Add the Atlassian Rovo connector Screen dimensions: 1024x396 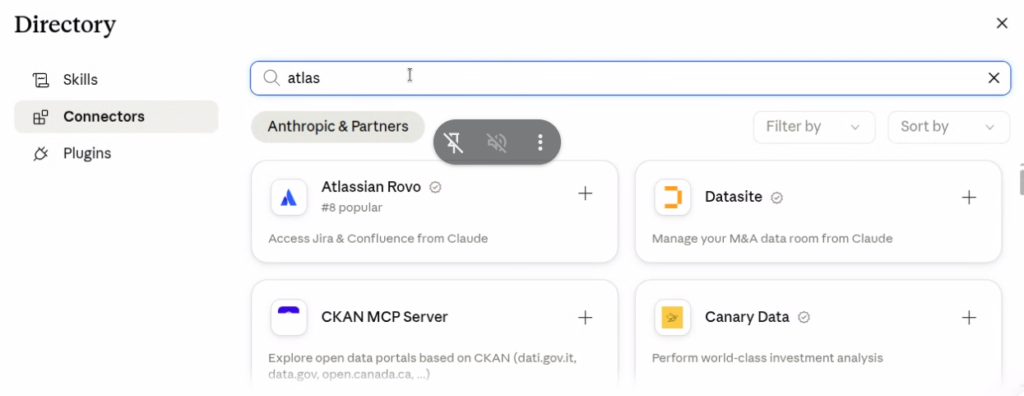tap(585, 193)
